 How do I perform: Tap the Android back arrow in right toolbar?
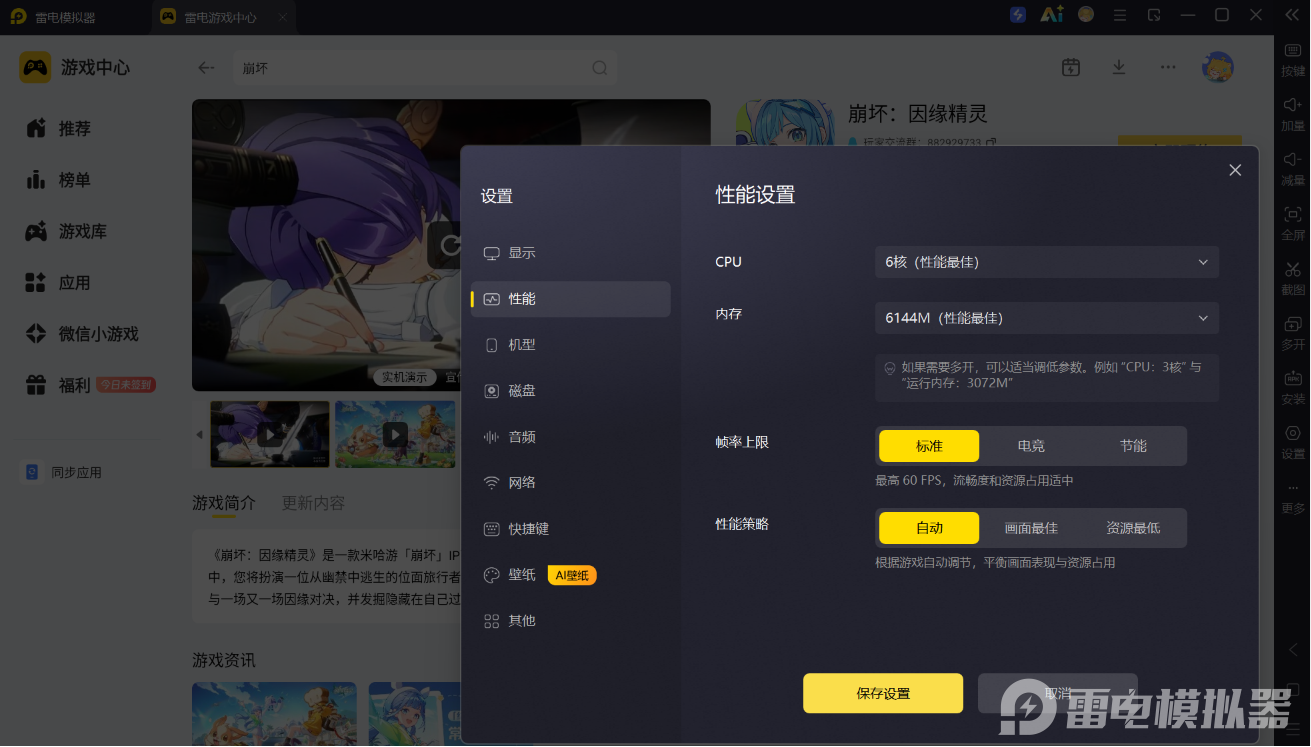(1293, 650)
